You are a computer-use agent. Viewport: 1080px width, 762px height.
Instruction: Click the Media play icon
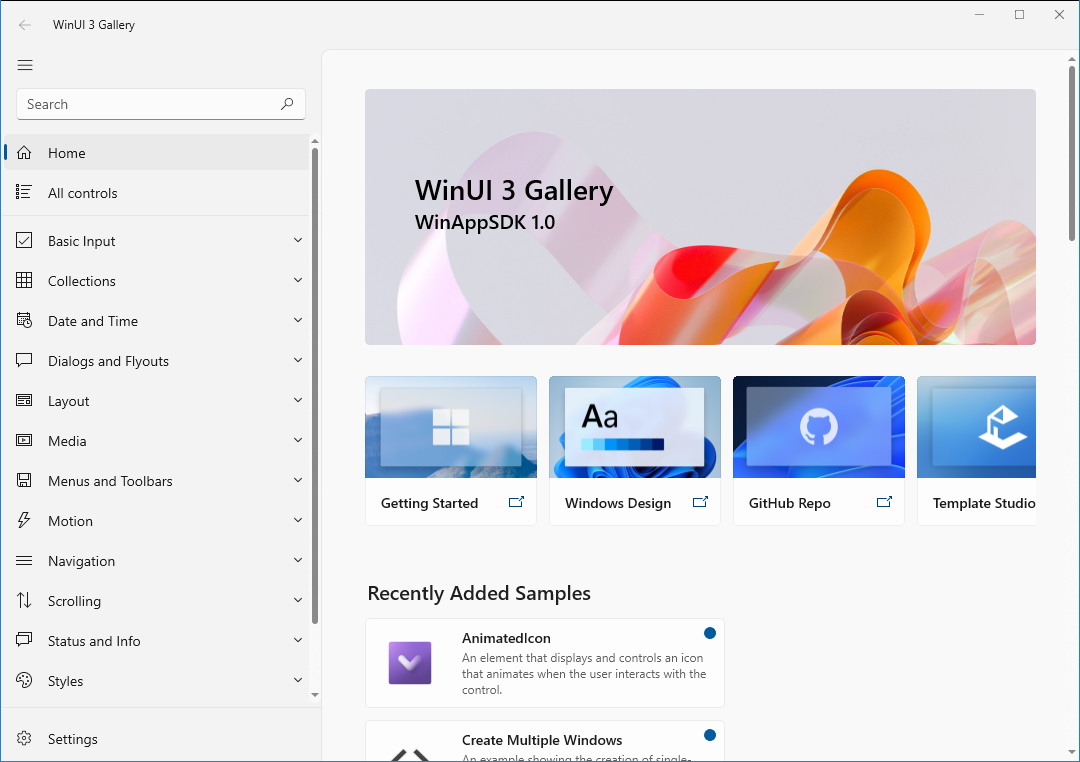[24, 440]
